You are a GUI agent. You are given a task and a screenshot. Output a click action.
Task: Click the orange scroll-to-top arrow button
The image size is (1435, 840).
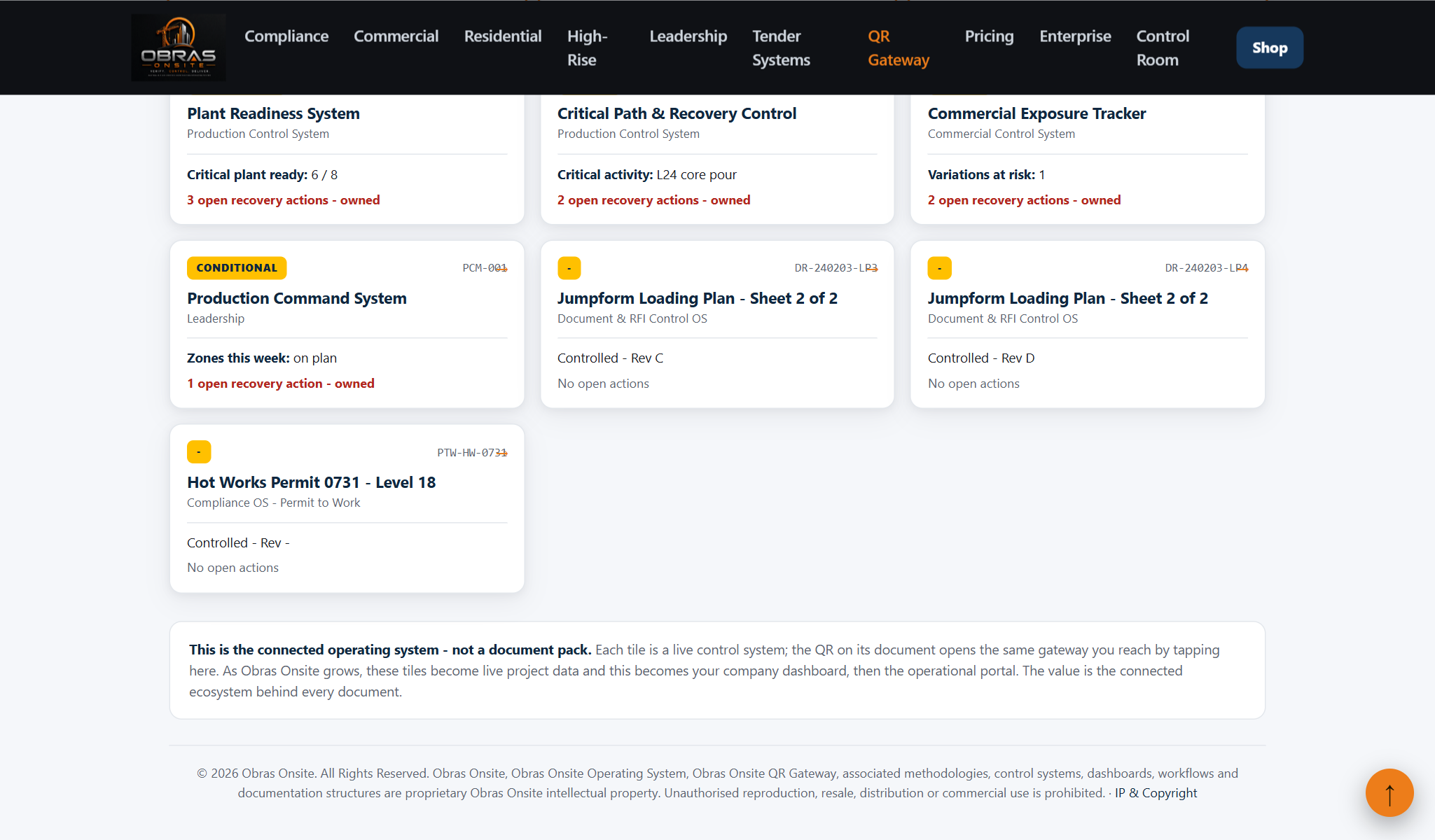[1389, 792]
